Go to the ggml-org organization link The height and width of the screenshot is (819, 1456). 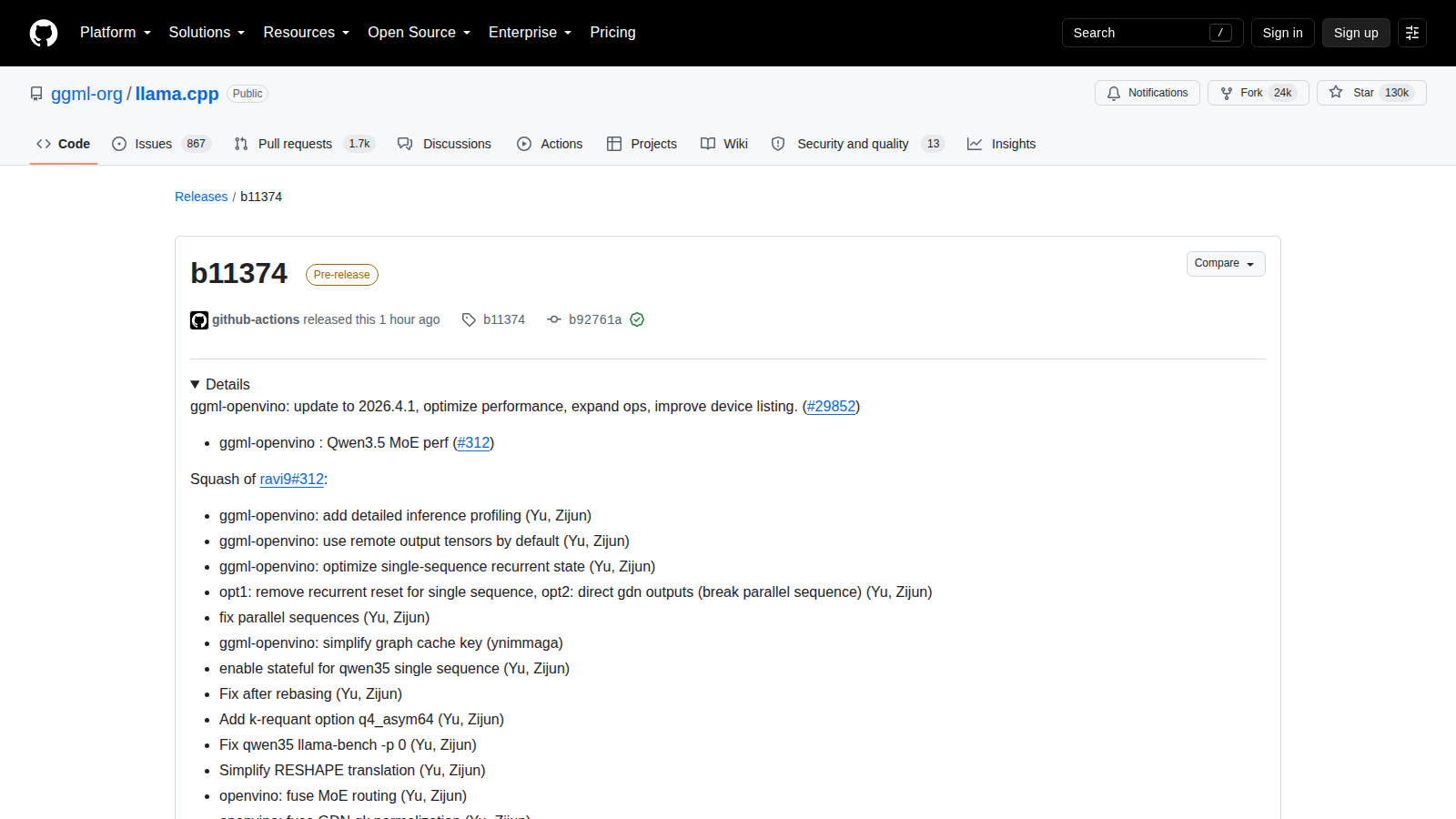86,94
